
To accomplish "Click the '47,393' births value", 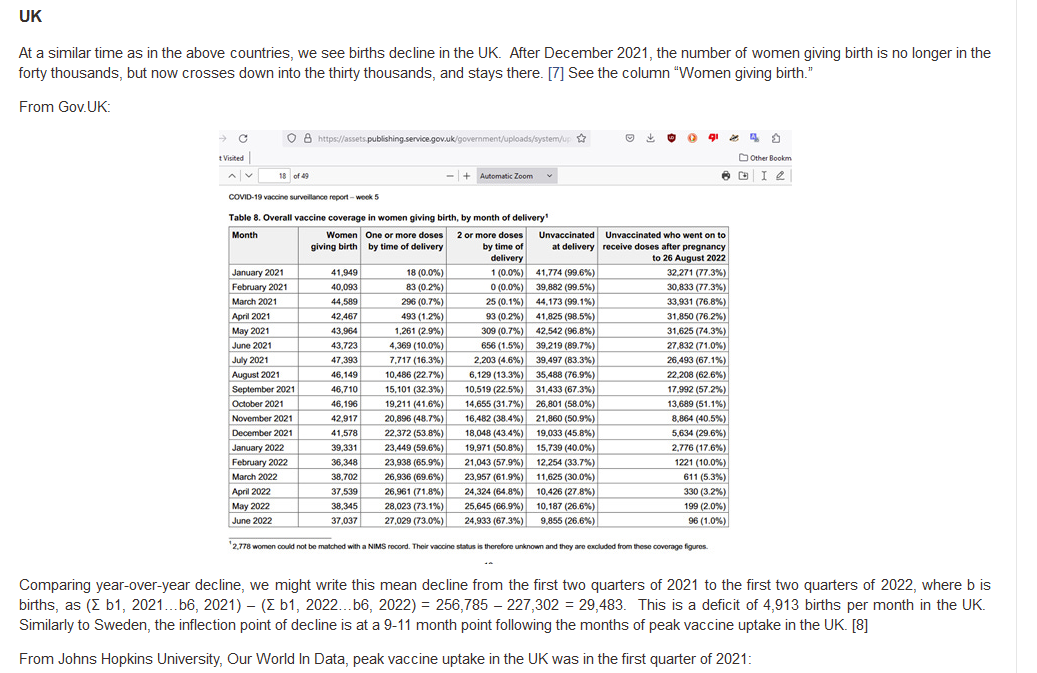I will (345, 360).
